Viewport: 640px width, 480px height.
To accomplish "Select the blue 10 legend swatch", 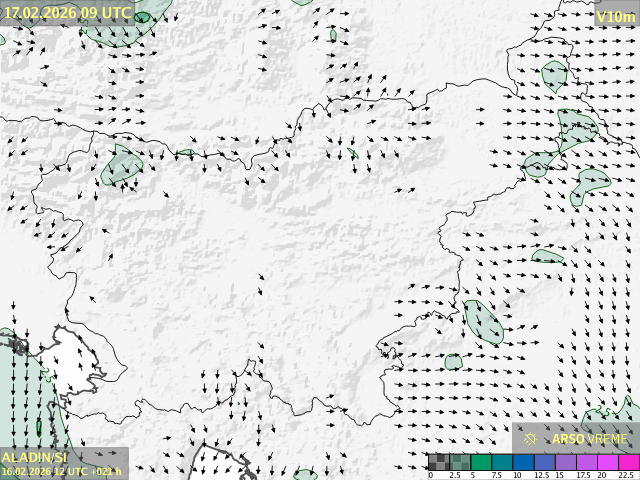I will (x=522, y=462).
